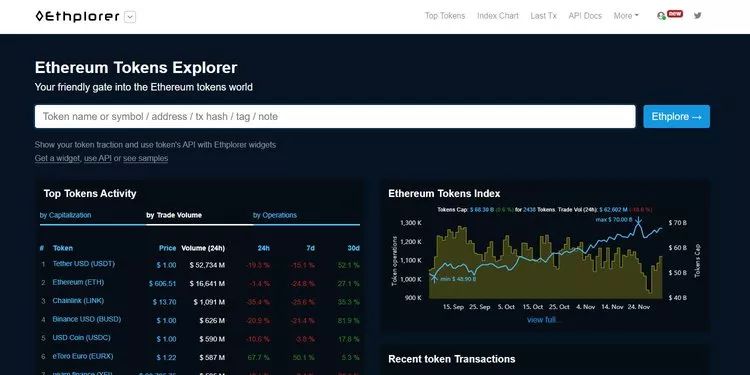Click the $ 1.22 EURX price

coord(166,358)
